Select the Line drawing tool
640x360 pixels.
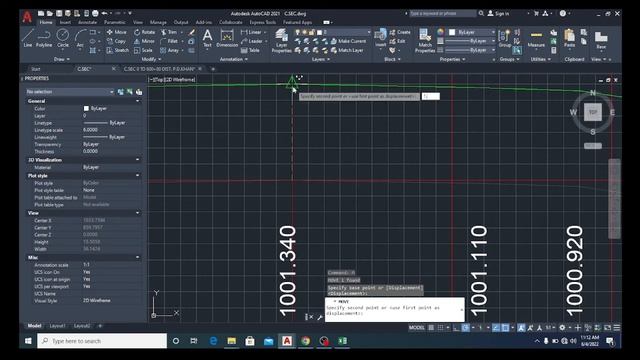pos(28,38)
